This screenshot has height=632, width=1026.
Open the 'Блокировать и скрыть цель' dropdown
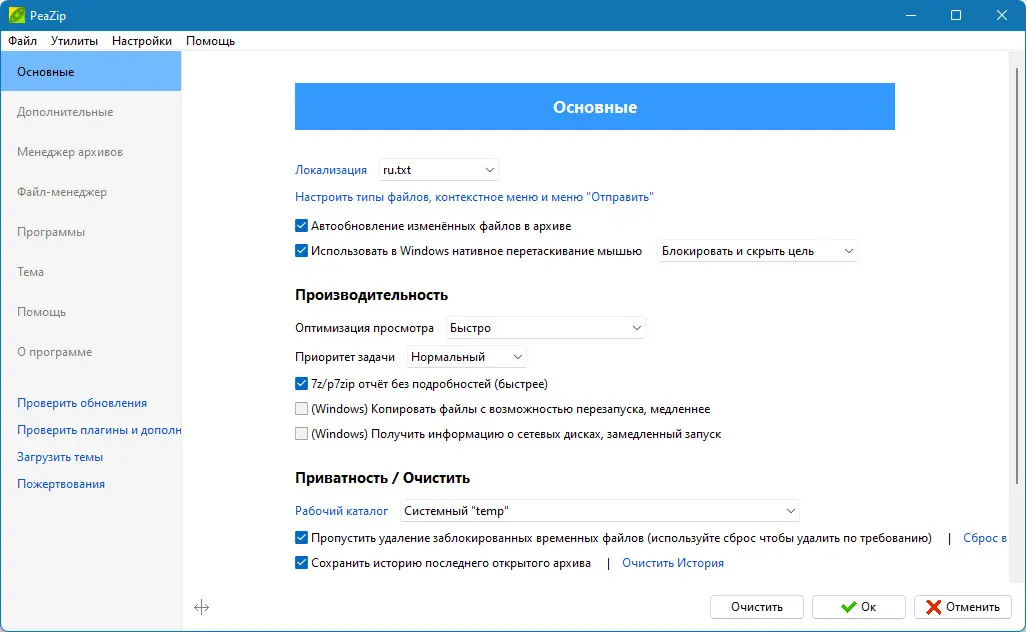pyautogui.click(x=757, y=251)
